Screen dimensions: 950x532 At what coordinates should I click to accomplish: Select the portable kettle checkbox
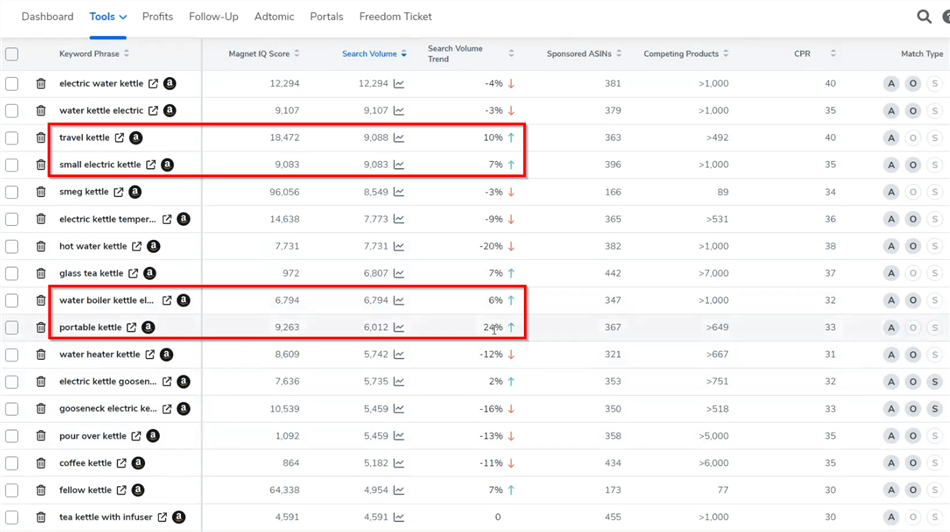click(x=12, y=327)
